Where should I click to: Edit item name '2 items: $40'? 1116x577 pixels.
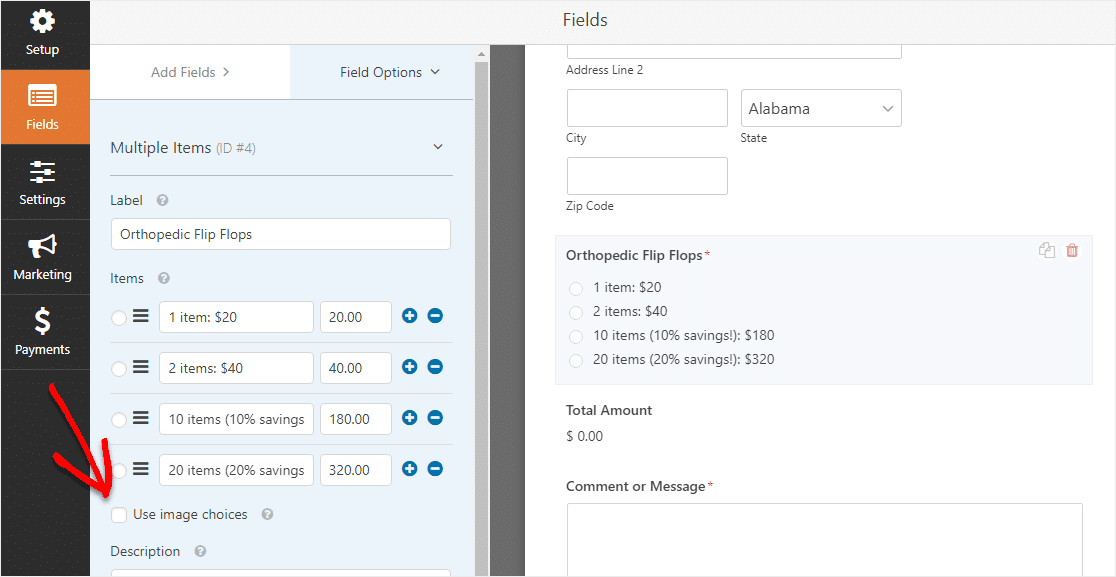pyautogui.click(x=236, y=368)
